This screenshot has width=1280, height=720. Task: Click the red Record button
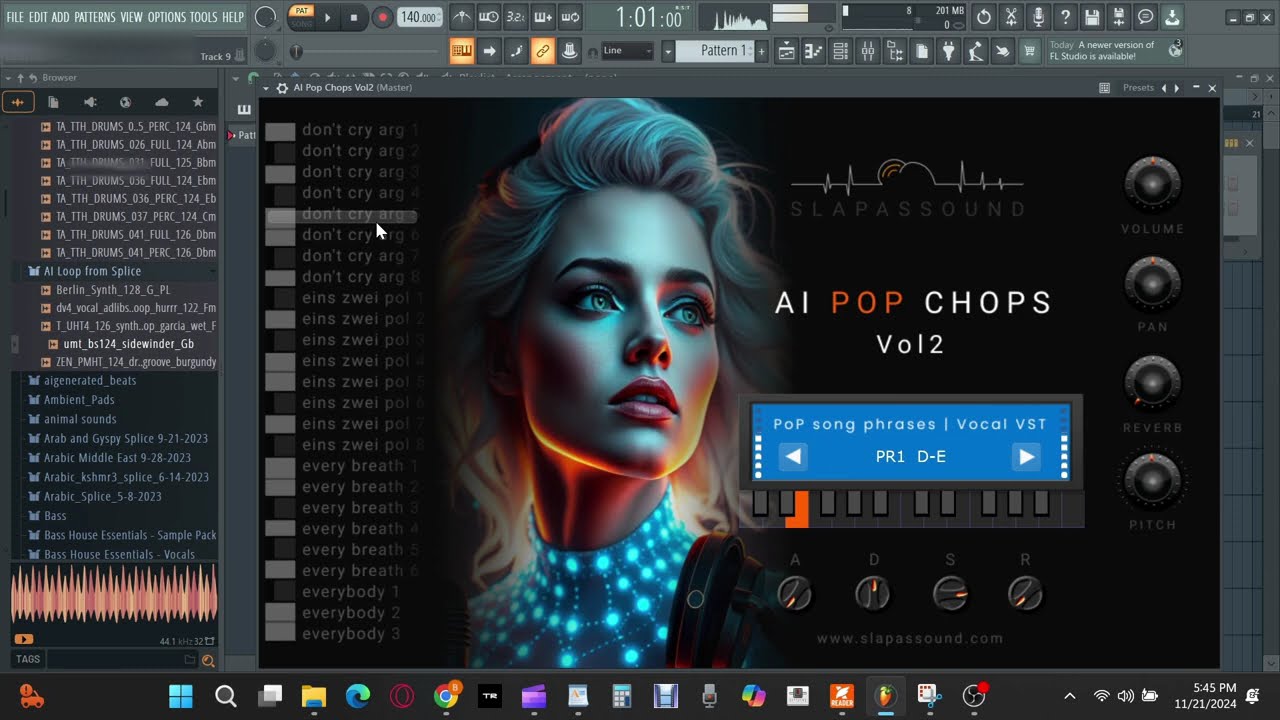point(382,17)
